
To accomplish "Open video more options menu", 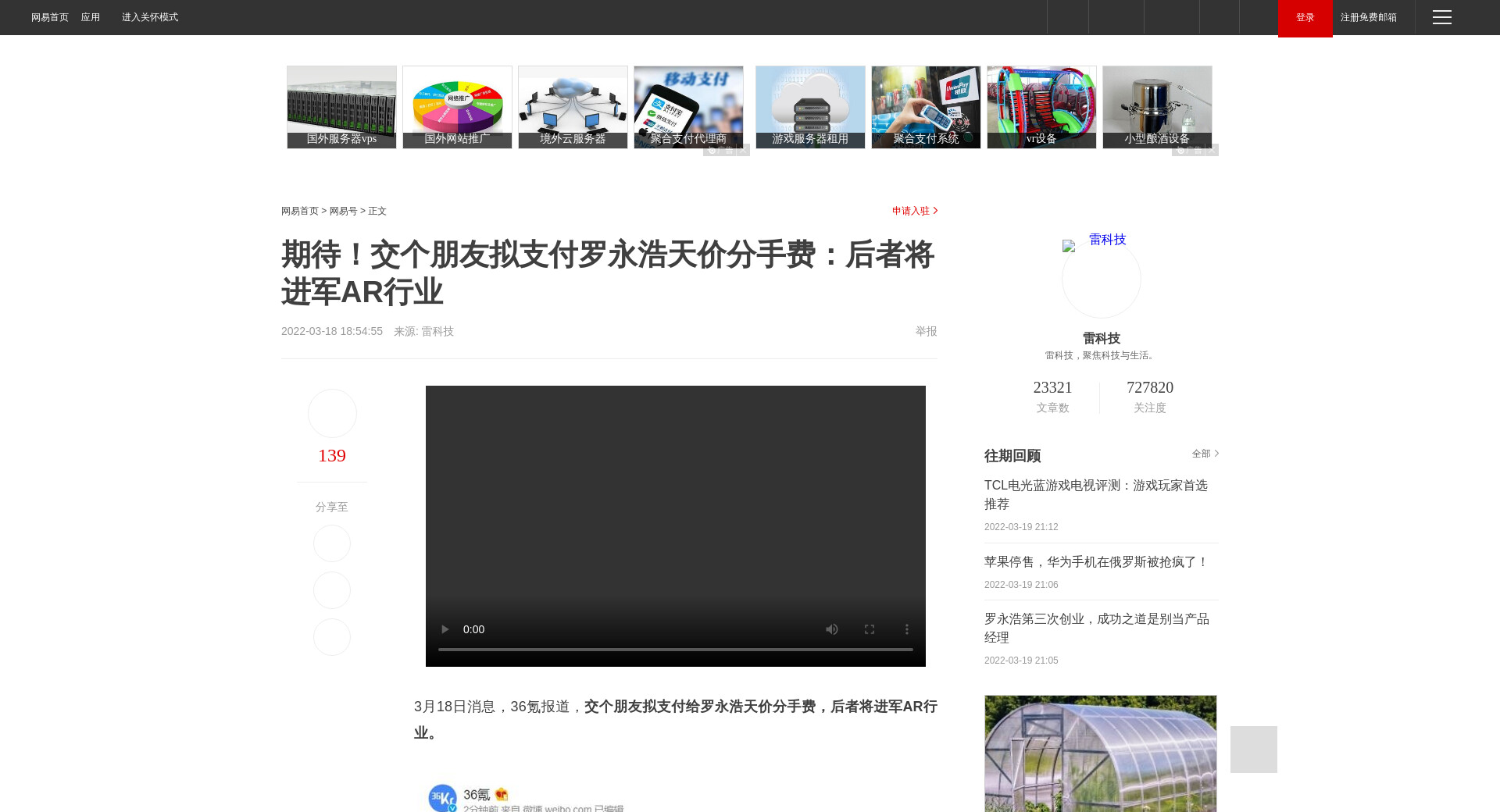I will 907,629.
